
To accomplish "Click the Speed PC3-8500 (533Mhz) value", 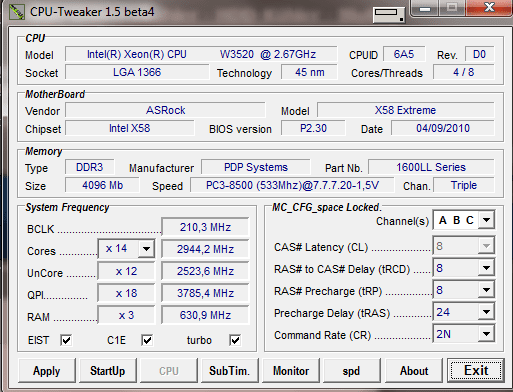I will point(292,185).
